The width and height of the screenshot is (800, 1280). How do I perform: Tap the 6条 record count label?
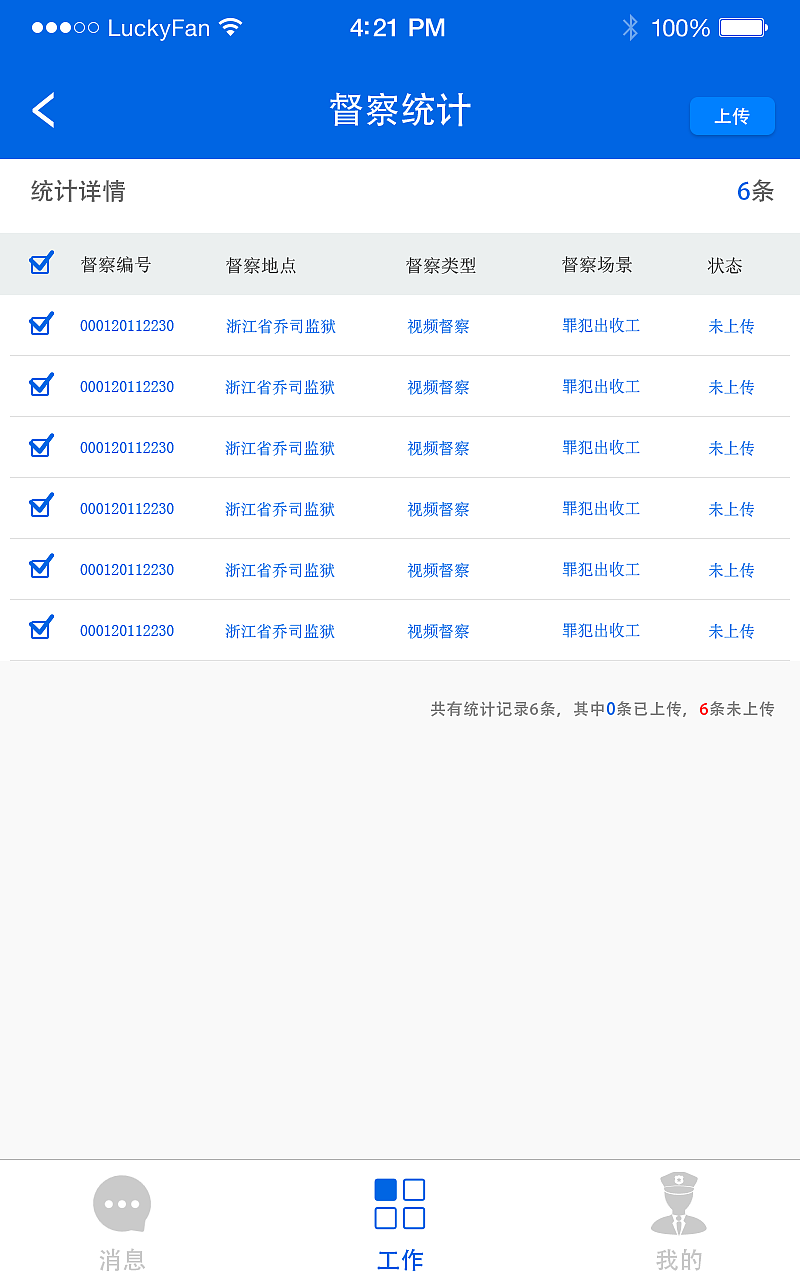pyautogui.click(x=755, y=192)
